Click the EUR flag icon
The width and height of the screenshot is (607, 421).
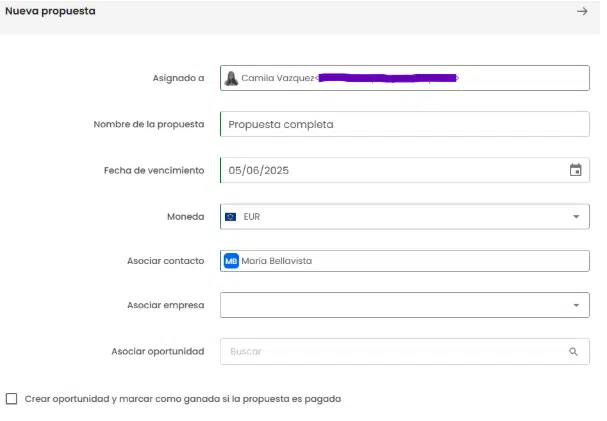coord(230,217)
